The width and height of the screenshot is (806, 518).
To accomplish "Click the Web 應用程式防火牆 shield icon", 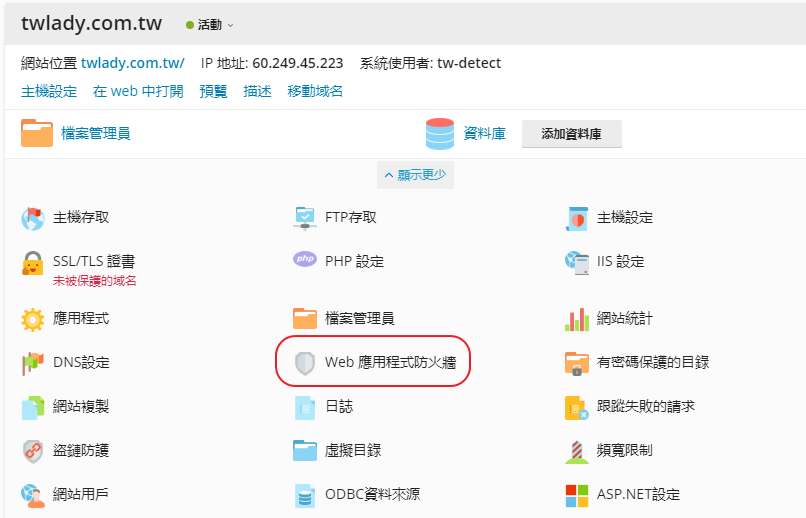I will tap(305, 363).
